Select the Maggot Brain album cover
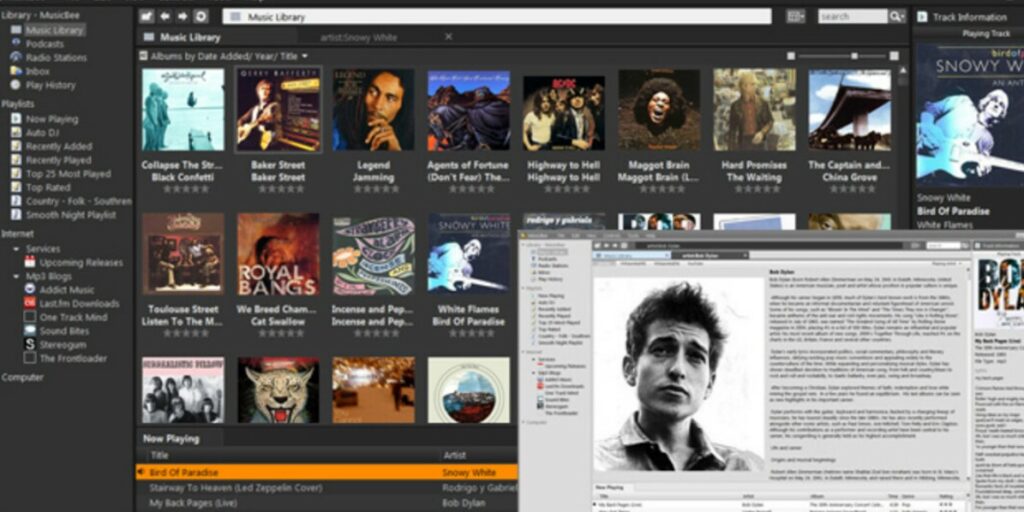The height and width of the screenshot is (512, 1024). (659, 110)
